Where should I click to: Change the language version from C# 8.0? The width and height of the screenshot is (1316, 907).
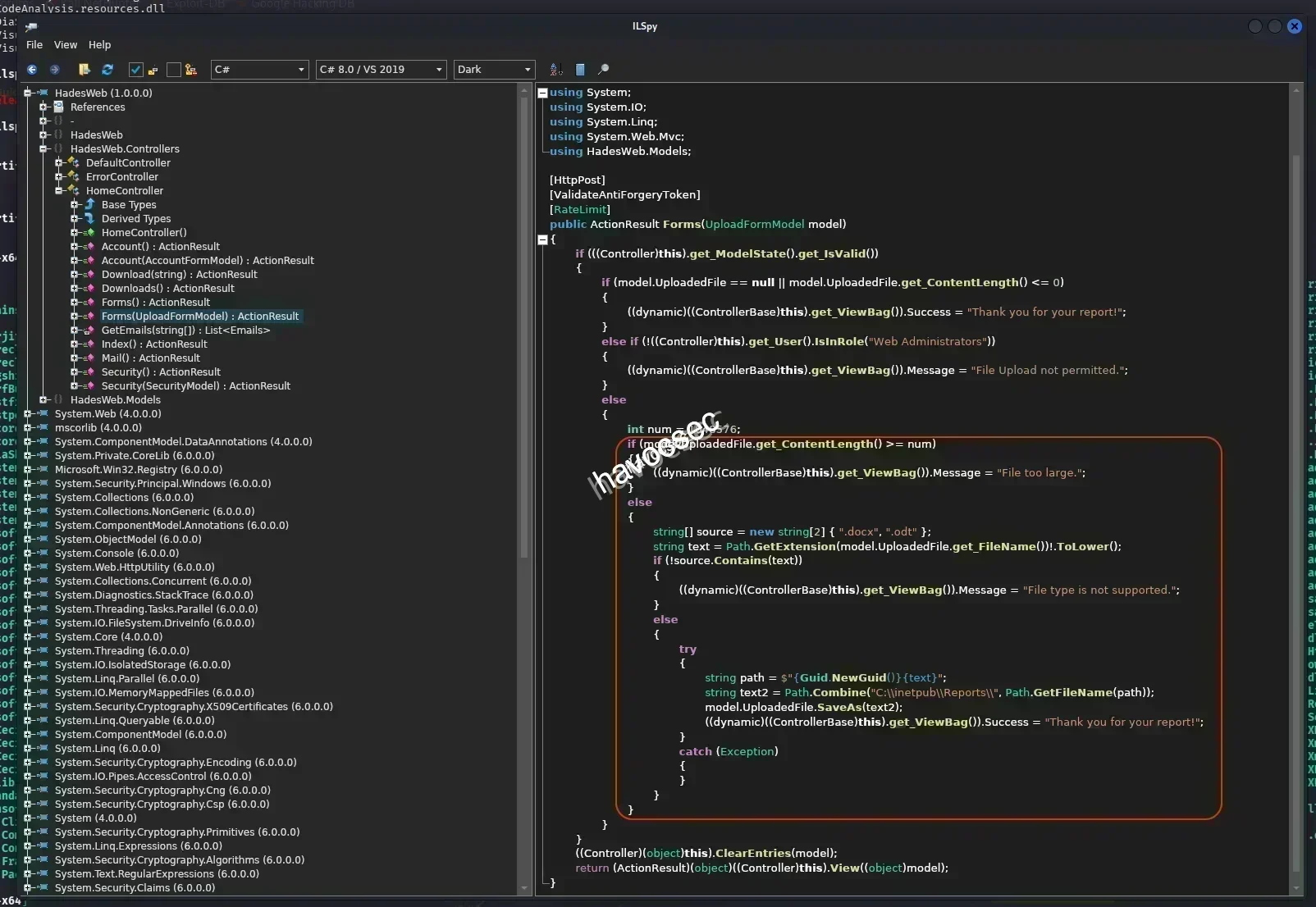(380, 70)
